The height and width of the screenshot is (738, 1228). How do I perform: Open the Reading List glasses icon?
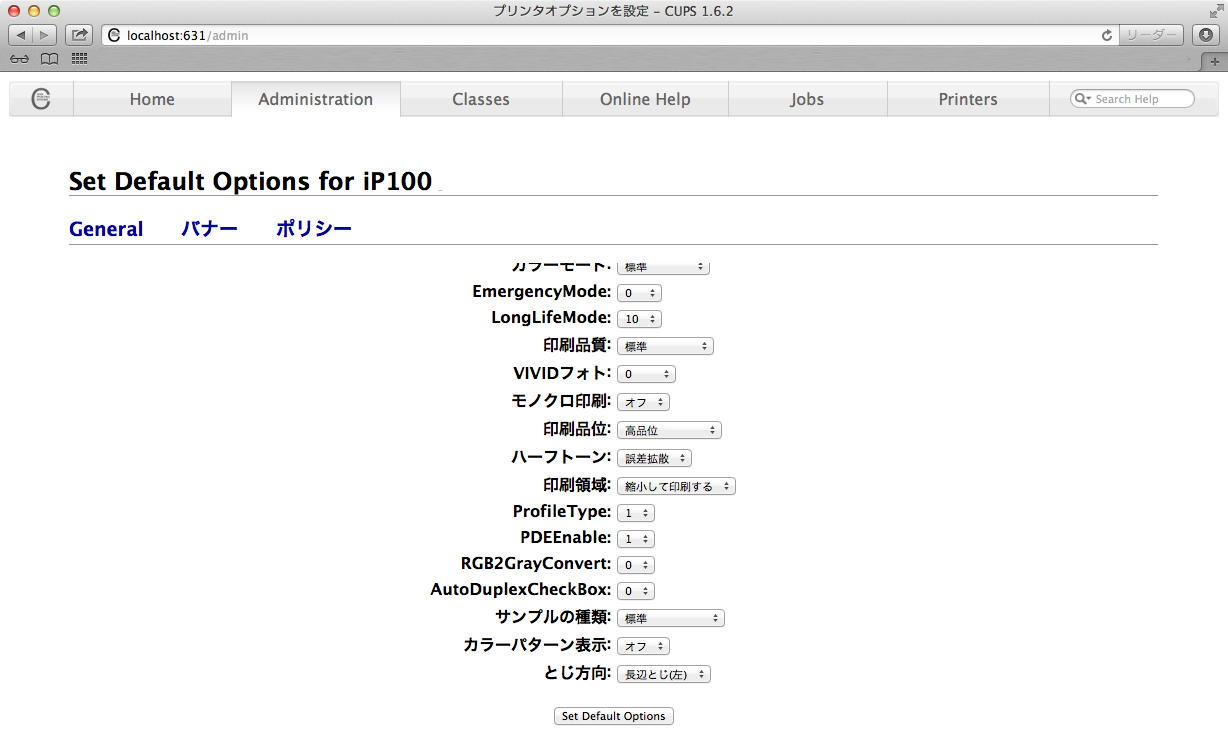click(x=19, y=59)
